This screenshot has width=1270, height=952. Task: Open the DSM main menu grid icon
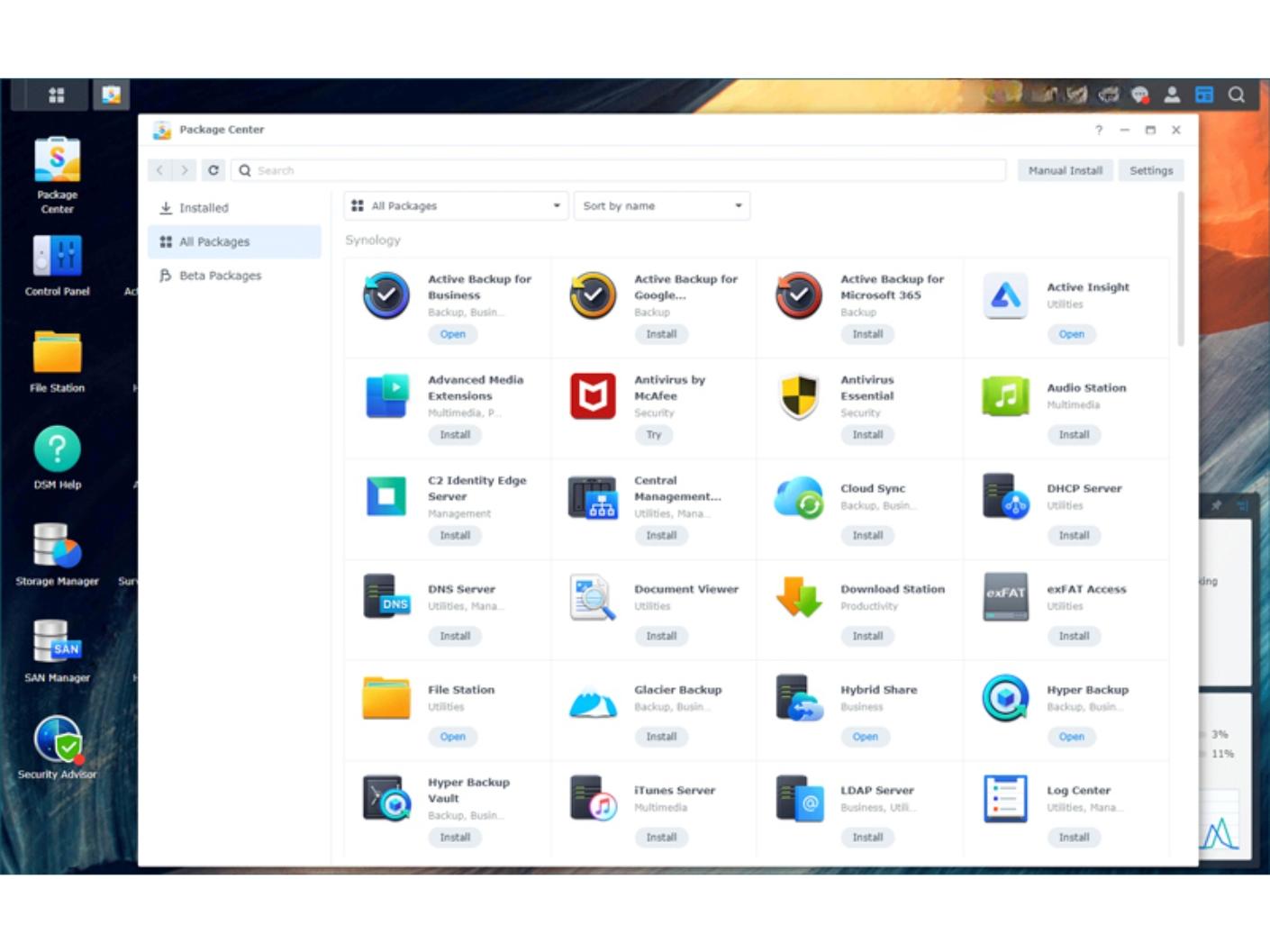[x=56, y=95]
